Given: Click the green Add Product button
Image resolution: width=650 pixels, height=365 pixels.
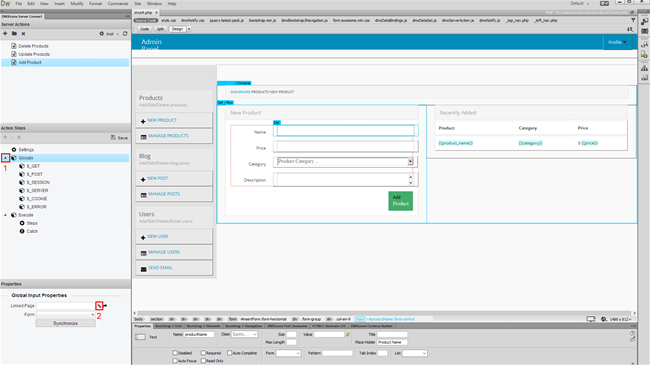Looking at the screenshot, I should pos(400,201).
